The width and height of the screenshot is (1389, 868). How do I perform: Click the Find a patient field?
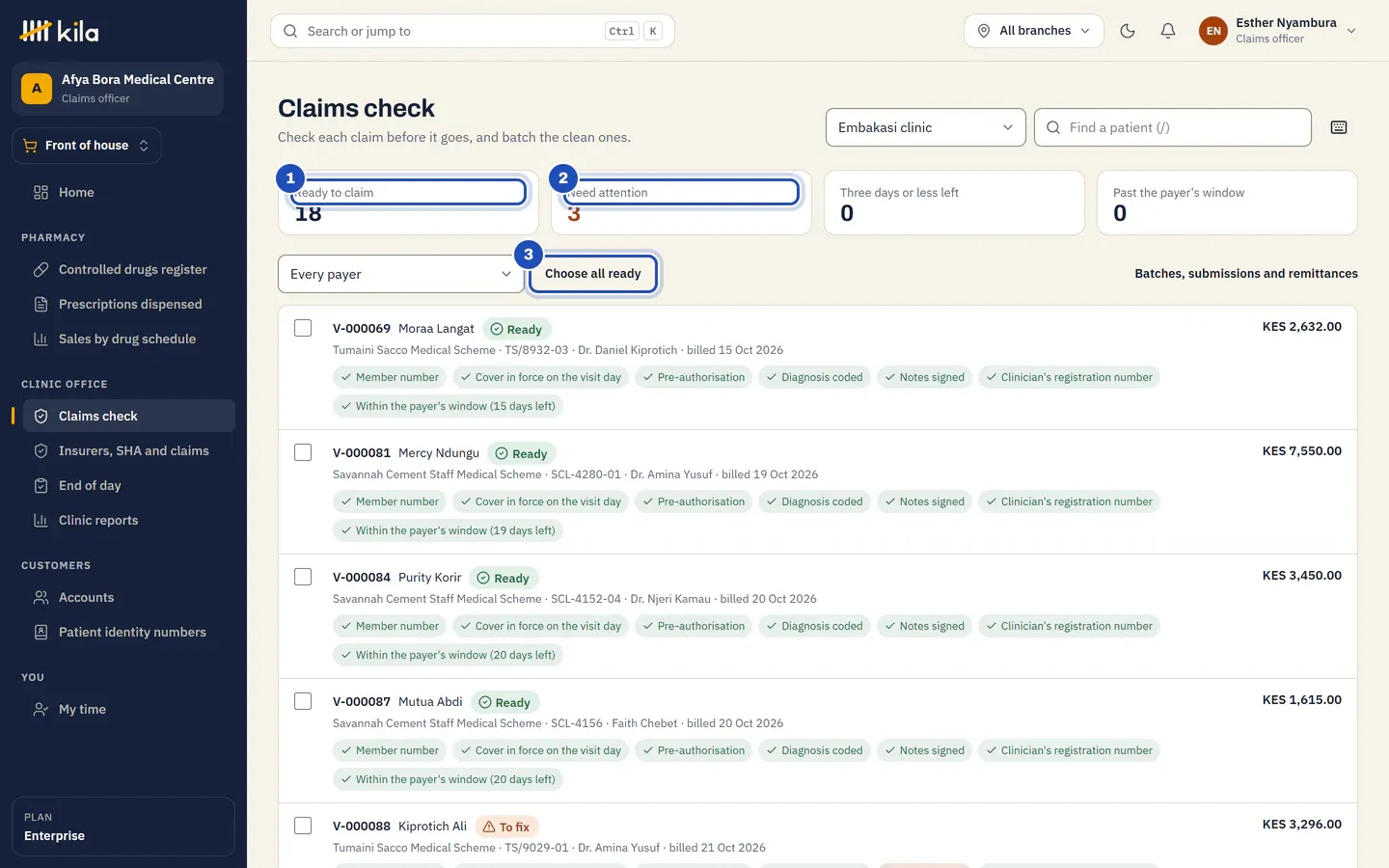(1173, 127)
